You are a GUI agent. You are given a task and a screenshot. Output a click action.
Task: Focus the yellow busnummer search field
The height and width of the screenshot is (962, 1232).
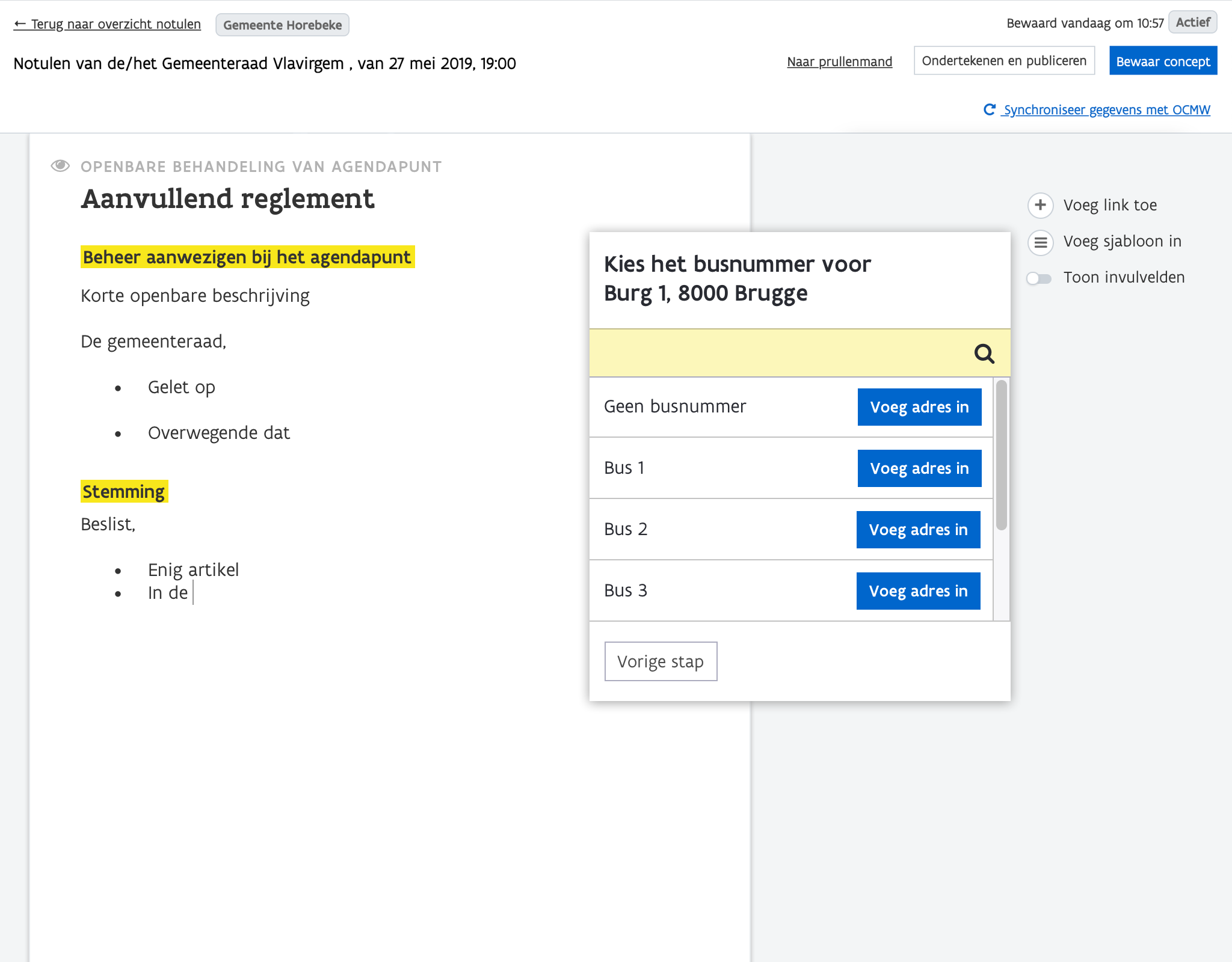(776, 354)
